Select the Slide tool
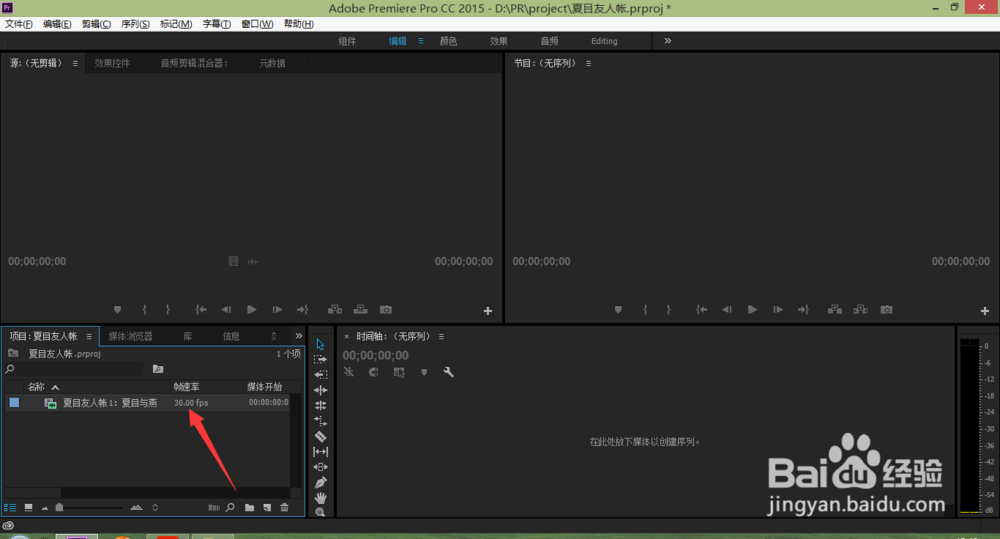The image size is (1000, 539). 320,467
